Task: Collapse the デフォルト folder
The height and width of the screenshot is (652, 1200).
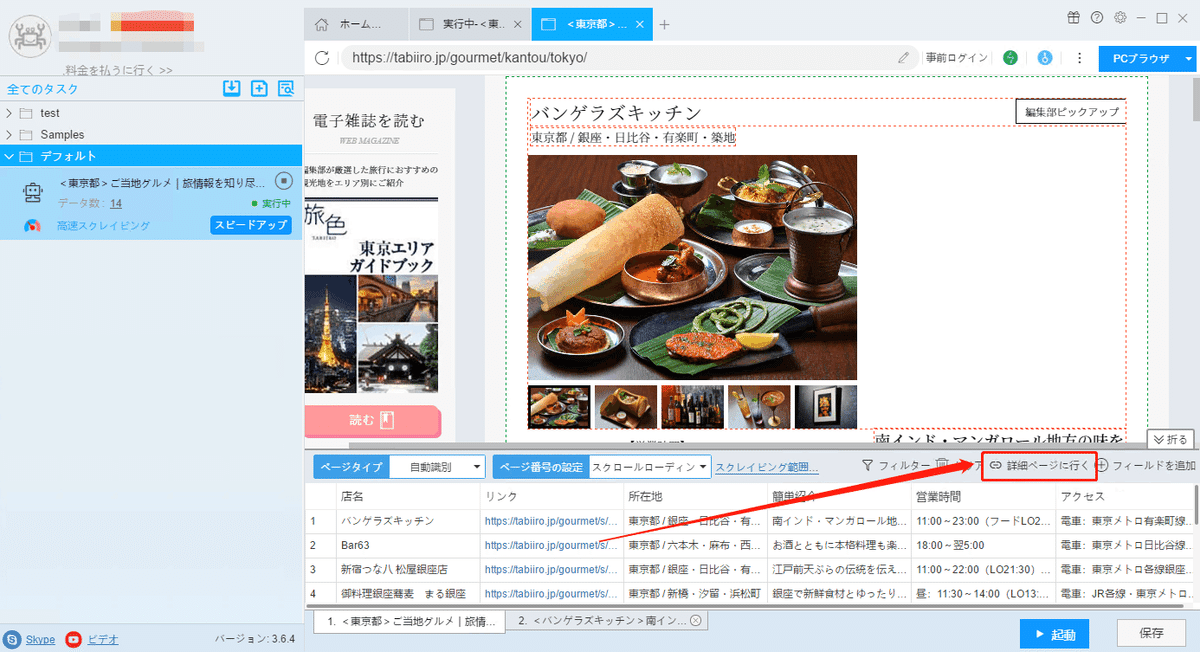Action: pos(9,156)
